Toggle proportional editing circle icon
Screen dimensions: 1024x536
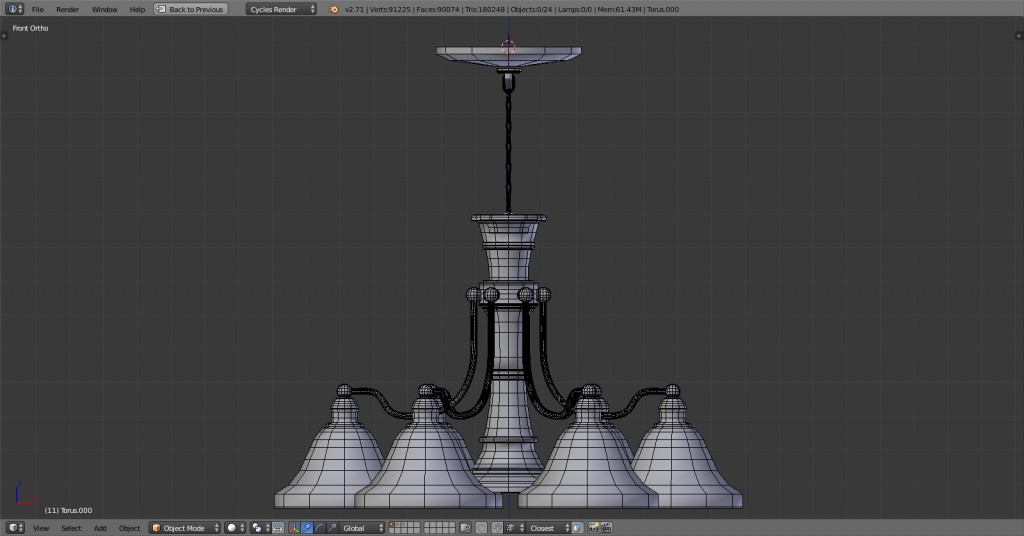[x=481, y=528]
